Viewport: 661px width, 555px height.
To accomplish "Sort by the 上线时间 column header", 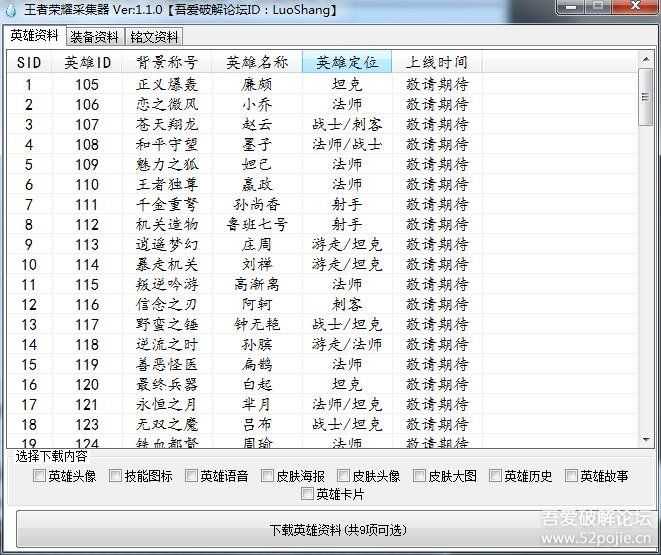I will 437,63.
